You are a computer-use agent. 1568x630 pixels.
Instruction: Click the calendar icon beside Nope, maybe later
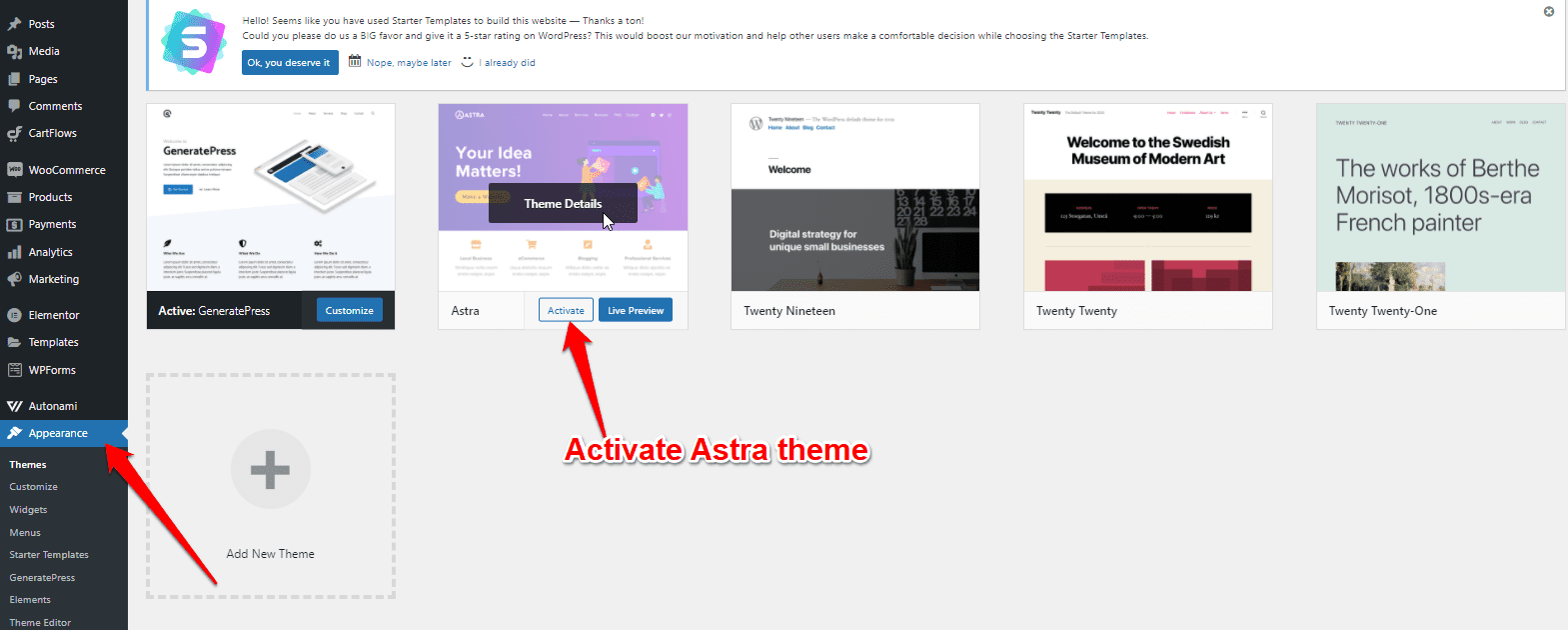[355, 61]
